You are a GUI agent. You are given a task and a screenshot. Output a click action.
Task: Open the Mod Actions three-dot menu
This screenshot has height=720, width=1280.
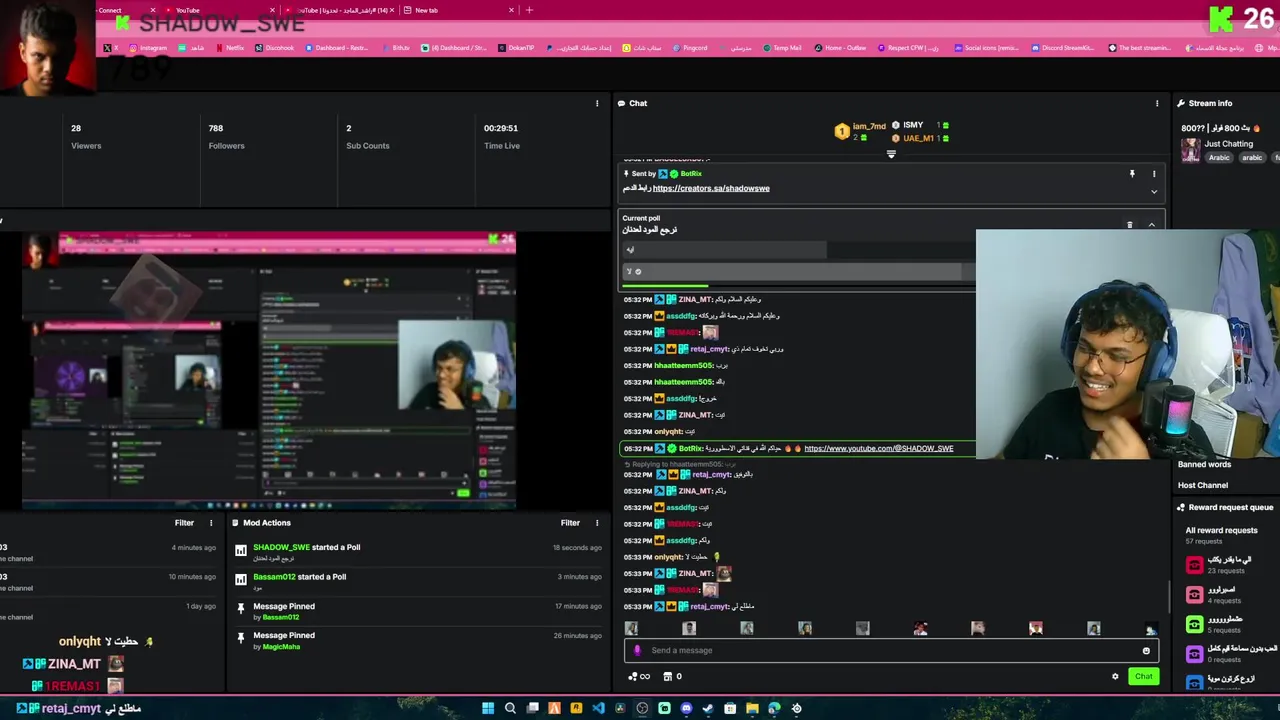(x=597, y=522)
